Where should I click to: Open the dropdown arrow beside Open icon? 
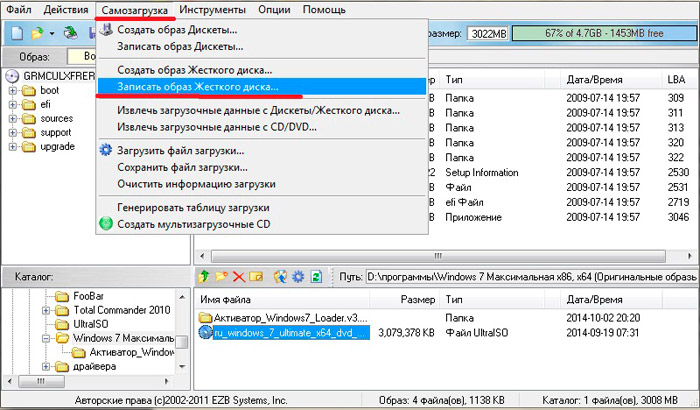pos(52,33)
